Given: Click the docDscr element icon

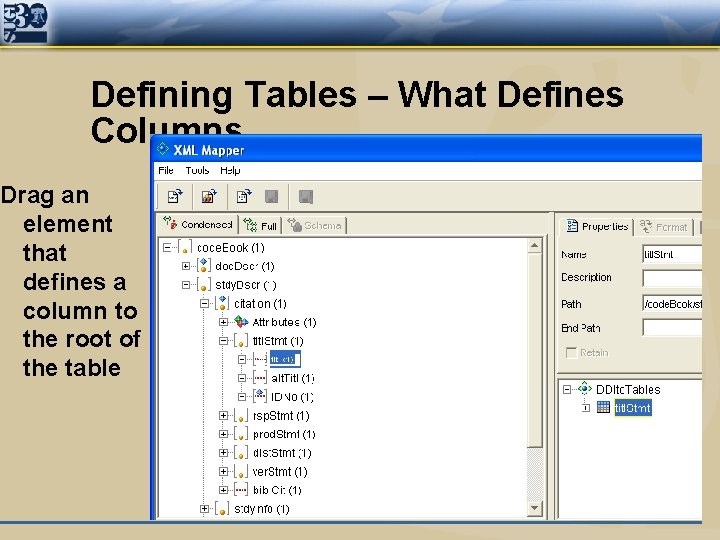Looking at the screenshot, I should click(203, 266).
